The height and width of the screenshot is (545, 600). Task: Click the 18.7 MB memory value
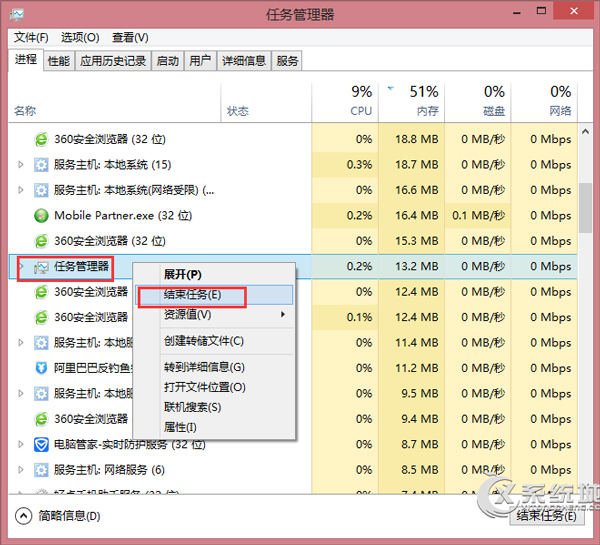point(417,165)
